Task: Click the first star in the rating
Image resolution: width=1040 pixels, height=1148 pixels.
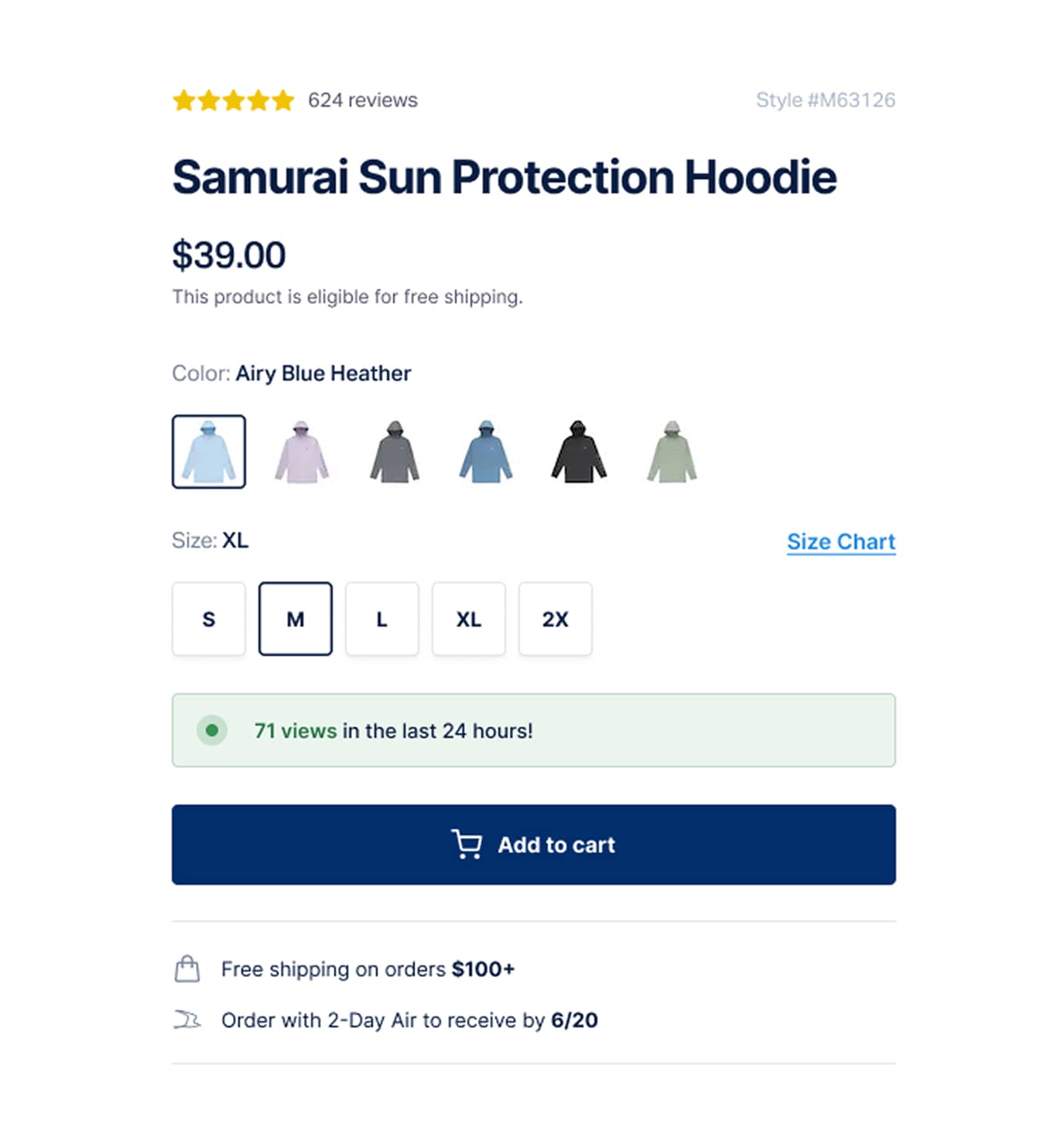Action: point(186,100)
